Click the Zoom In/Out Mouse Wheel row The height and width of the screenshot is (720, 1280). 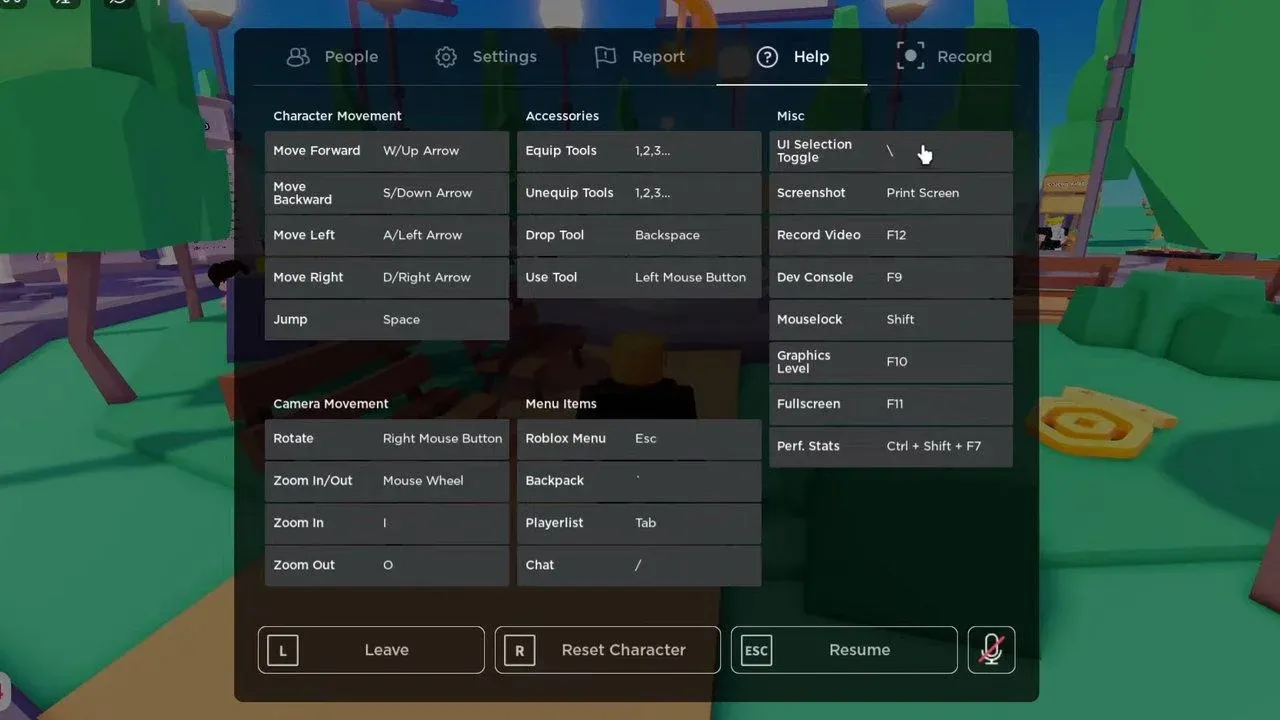387,481
